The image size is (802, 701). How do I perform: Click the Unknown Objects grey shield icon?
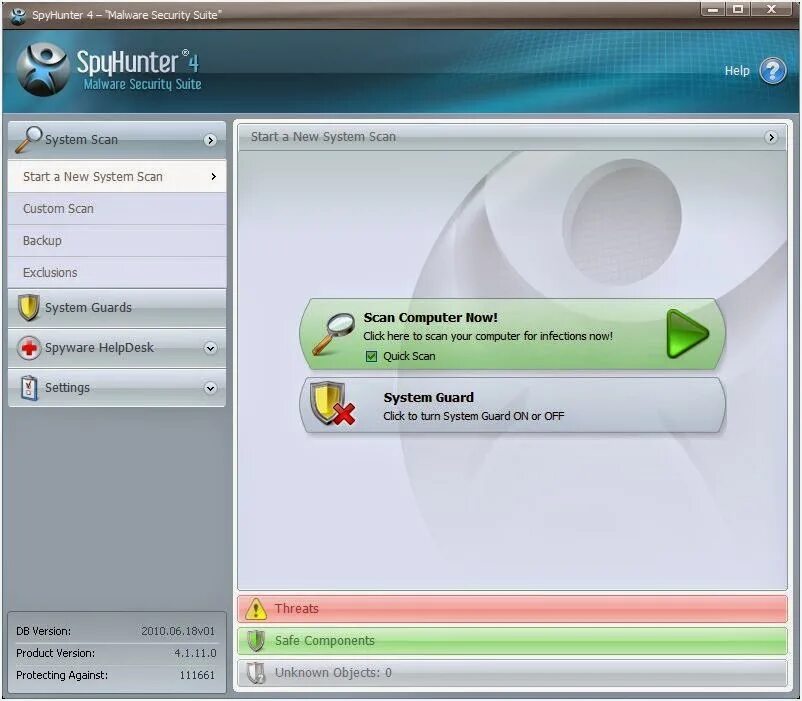tap(256, 673)
